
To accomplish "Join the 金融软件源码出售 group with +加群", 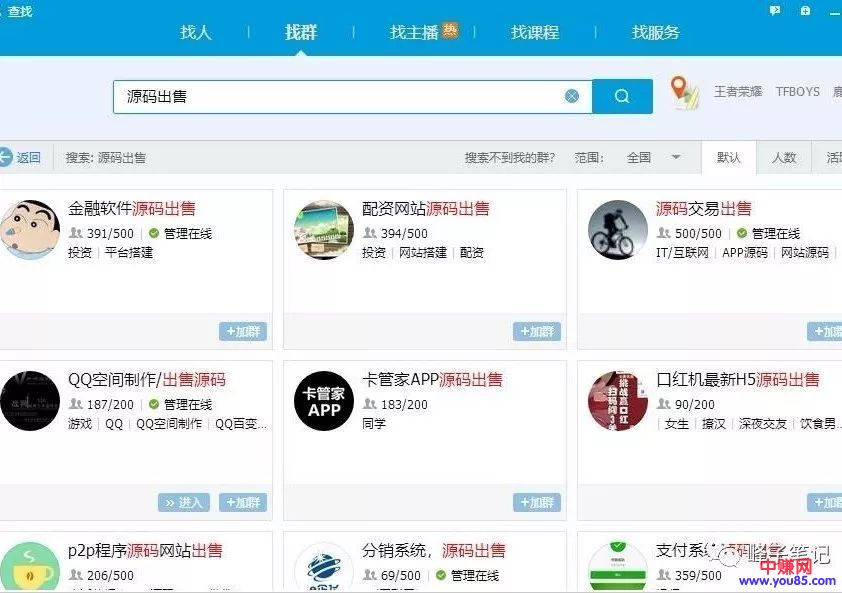I will (x=243, y=331).
